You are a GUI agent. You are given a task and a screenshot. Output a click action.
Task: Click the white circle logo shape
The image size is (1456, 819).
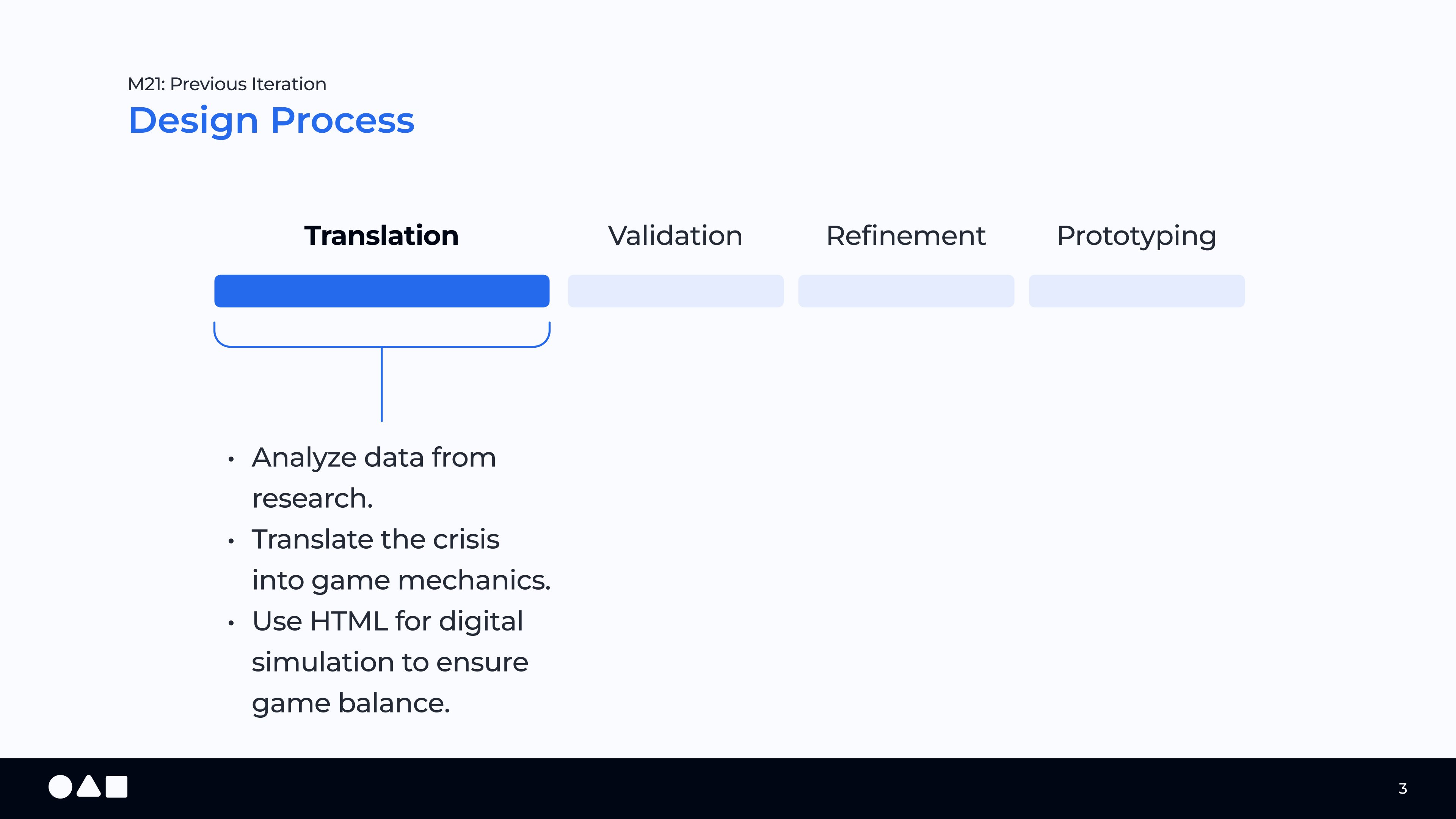60,787
